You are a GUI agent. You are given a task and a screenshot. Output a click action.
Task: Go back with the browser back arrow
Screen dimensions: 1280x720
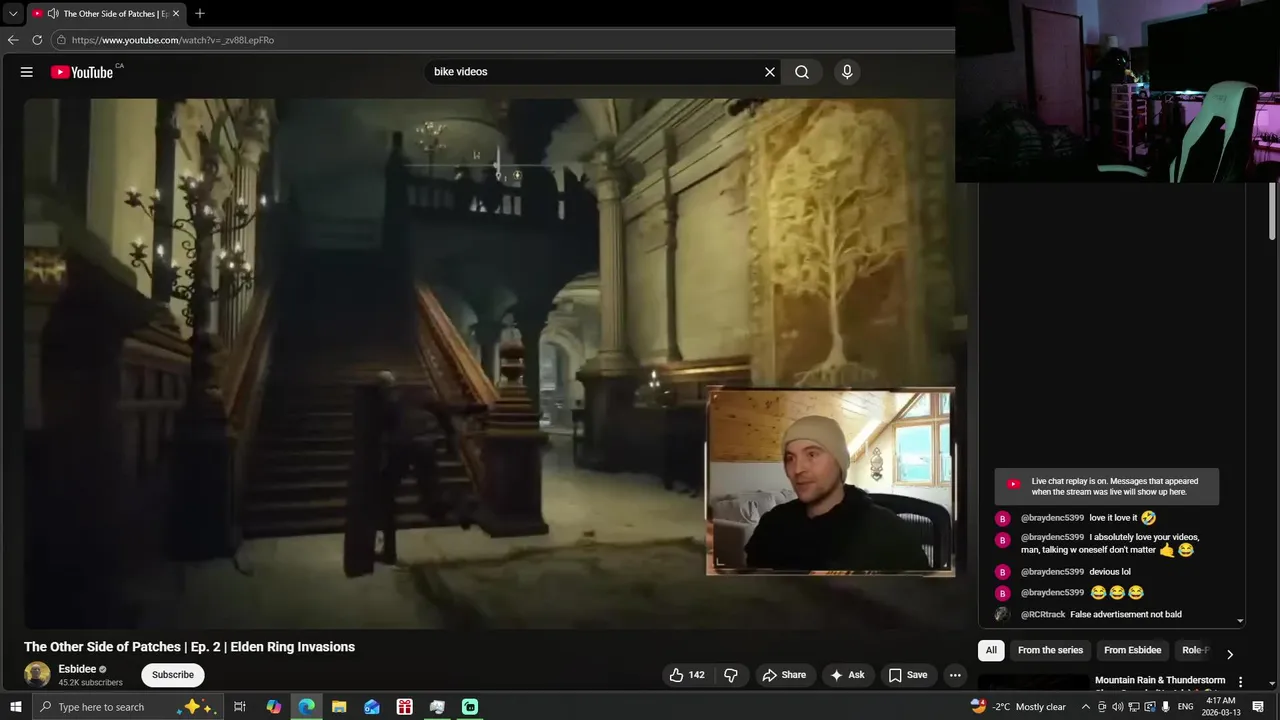coord(13,40)
